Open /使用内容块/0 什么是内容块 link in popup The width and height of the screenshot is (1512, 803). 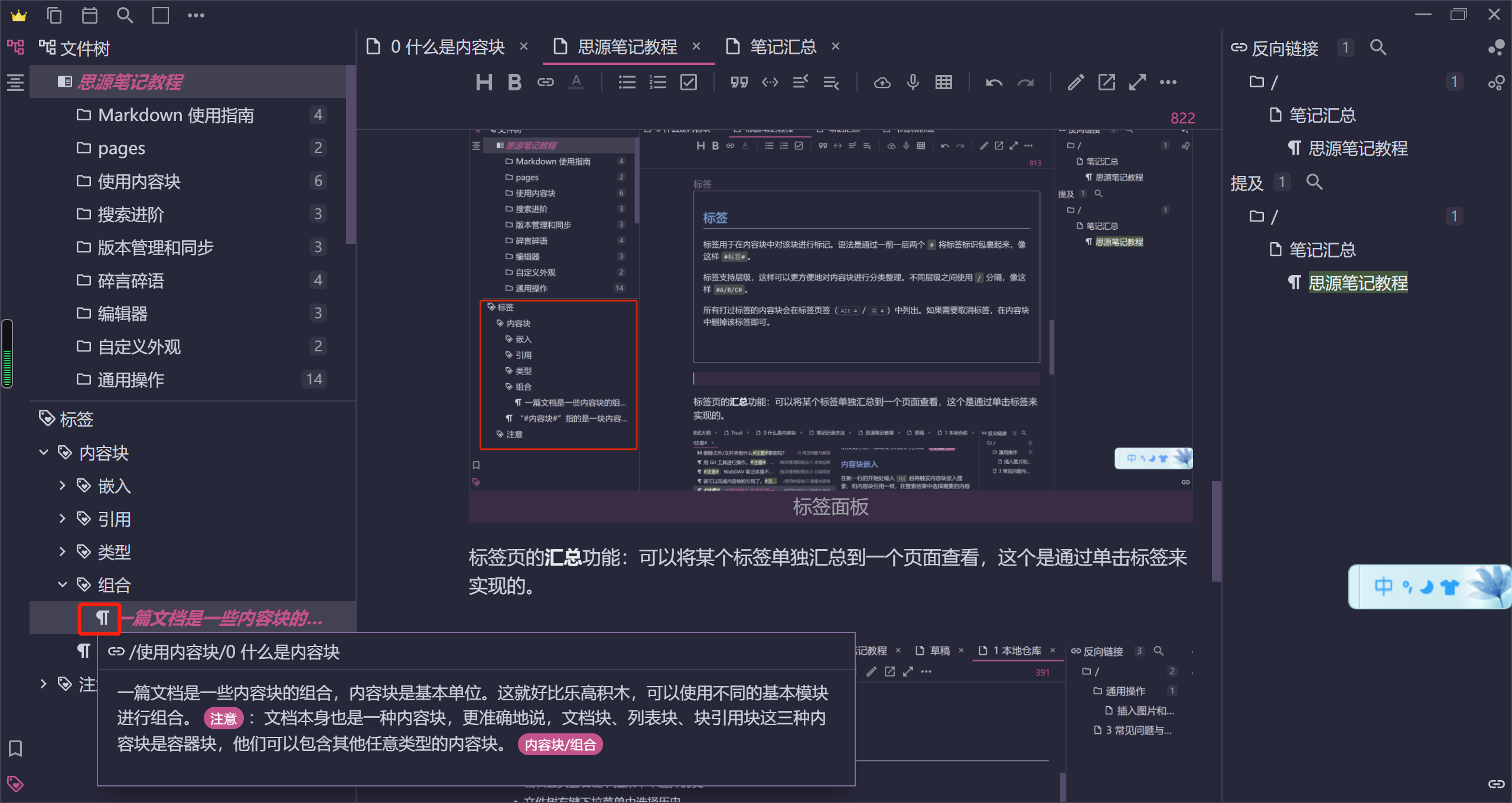coord(234,652)
